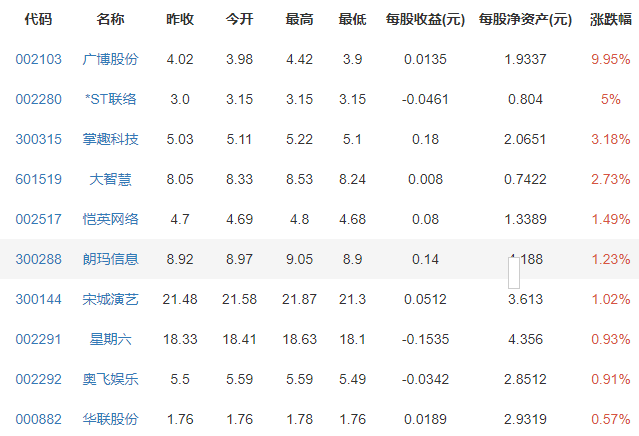Open 宋城演艺 stock name link
Image resolution: width=639 pixels, height=436 pixels.
(110, 299)
